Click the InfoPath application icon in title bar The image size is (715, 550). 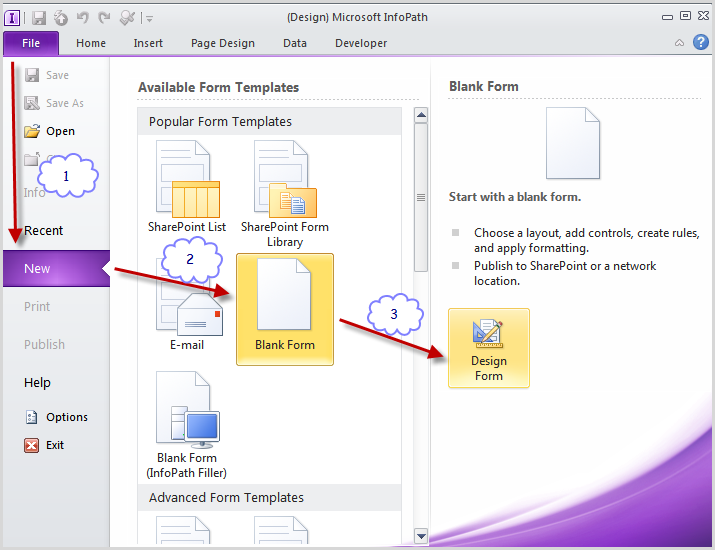click(12, 18)
